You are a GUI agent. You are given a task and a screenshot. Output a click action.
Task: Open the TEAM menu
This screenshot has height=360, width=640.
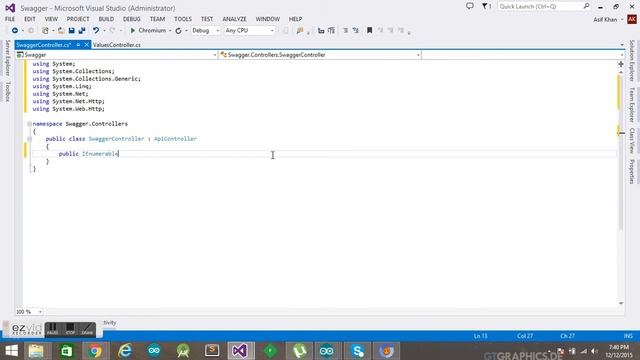(157, 19)
